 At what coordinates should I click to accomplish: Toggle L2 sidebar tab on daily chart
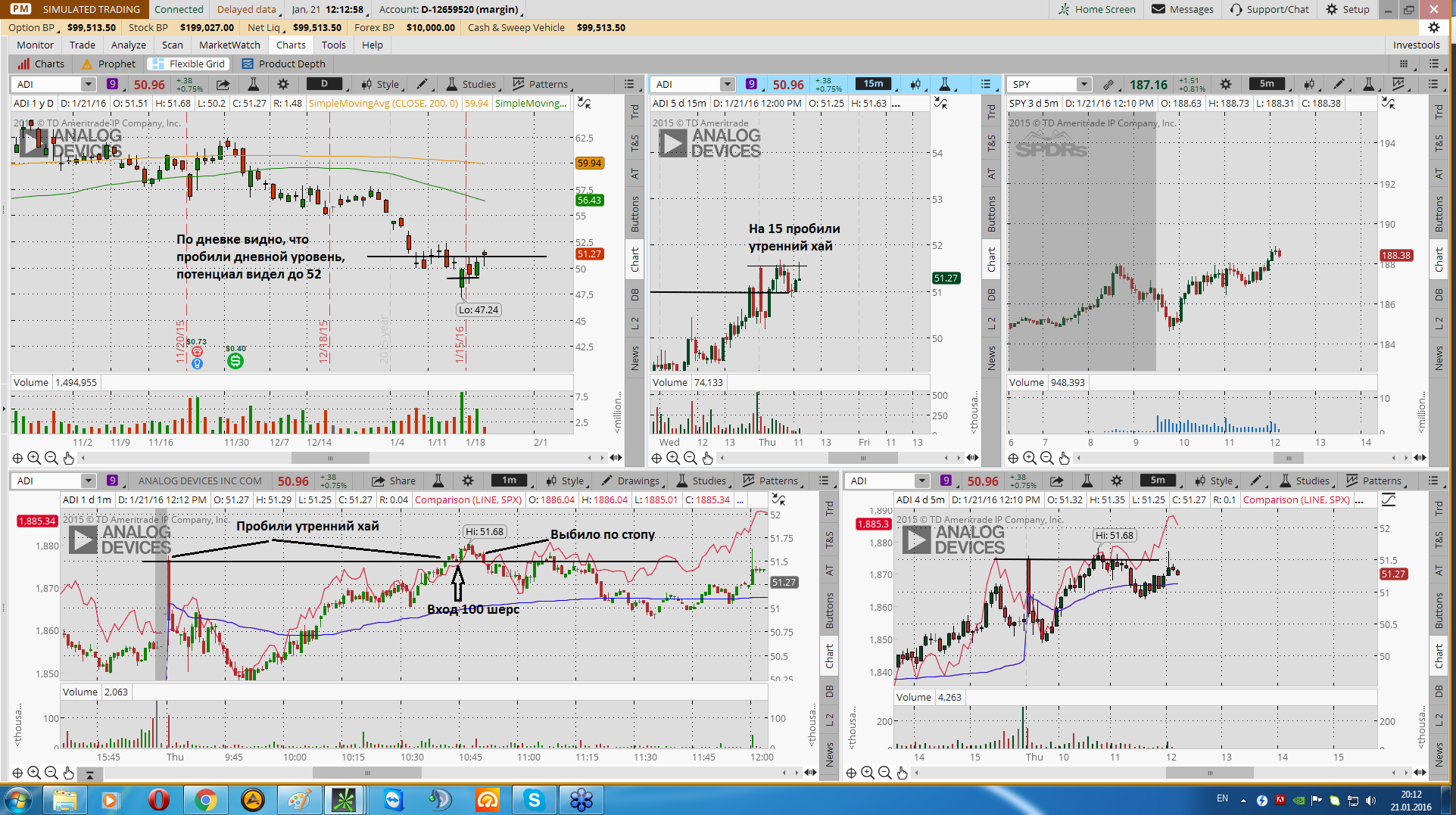pyautogui.click(x=634, y=324)
